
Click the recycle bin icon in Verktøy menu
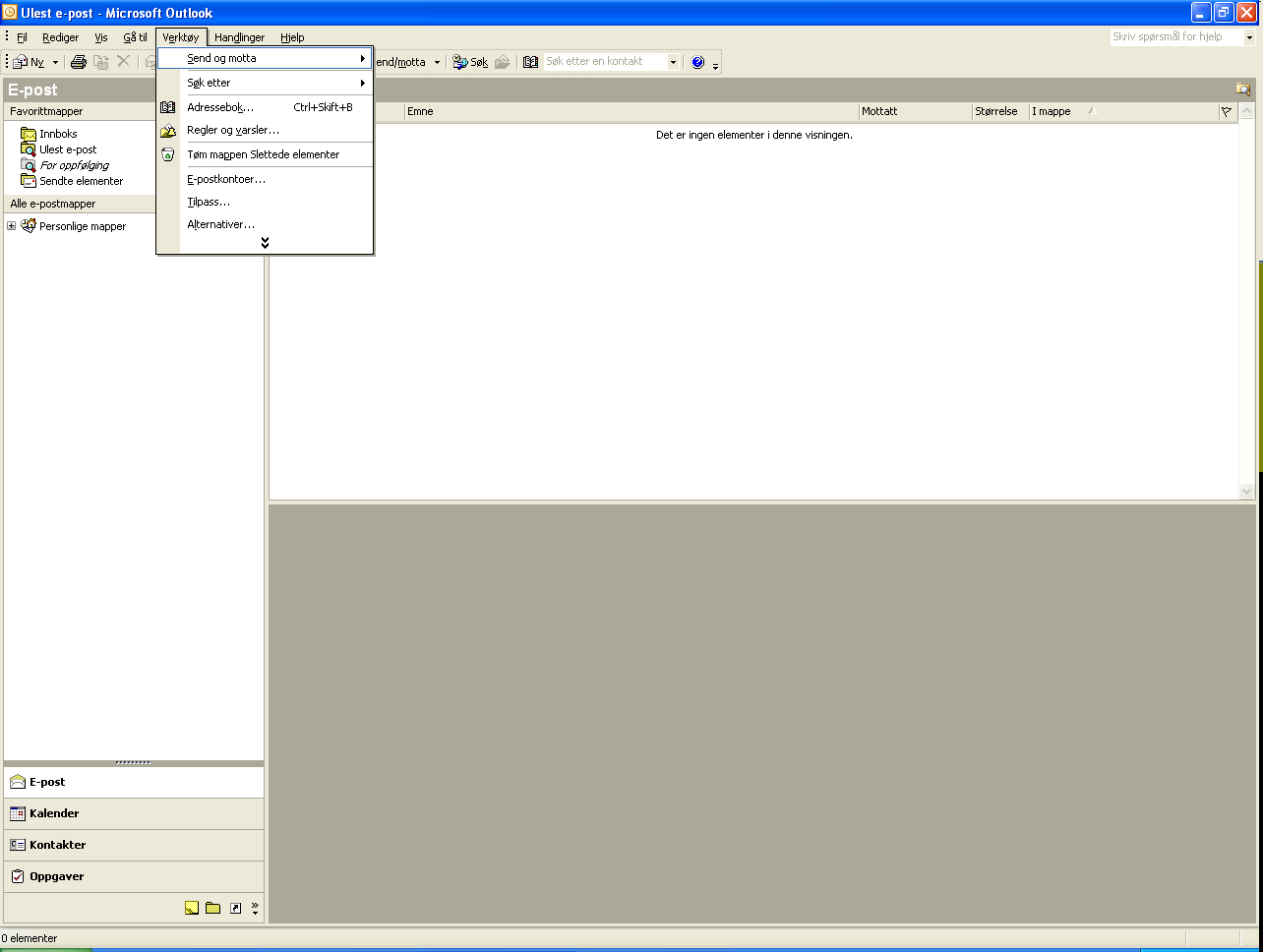[x=168, y=154]
